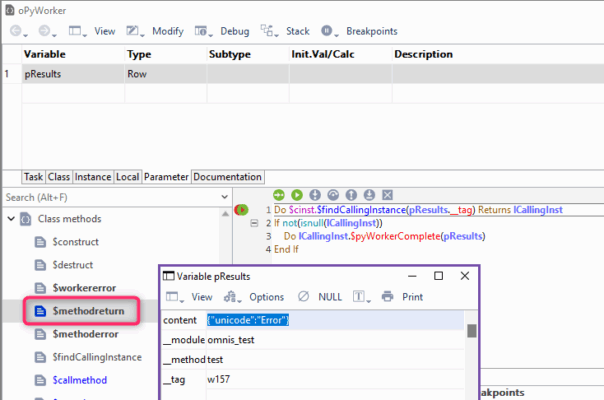Click the content value field
Viewport: 604px width, 400px height.
[335, 320]
